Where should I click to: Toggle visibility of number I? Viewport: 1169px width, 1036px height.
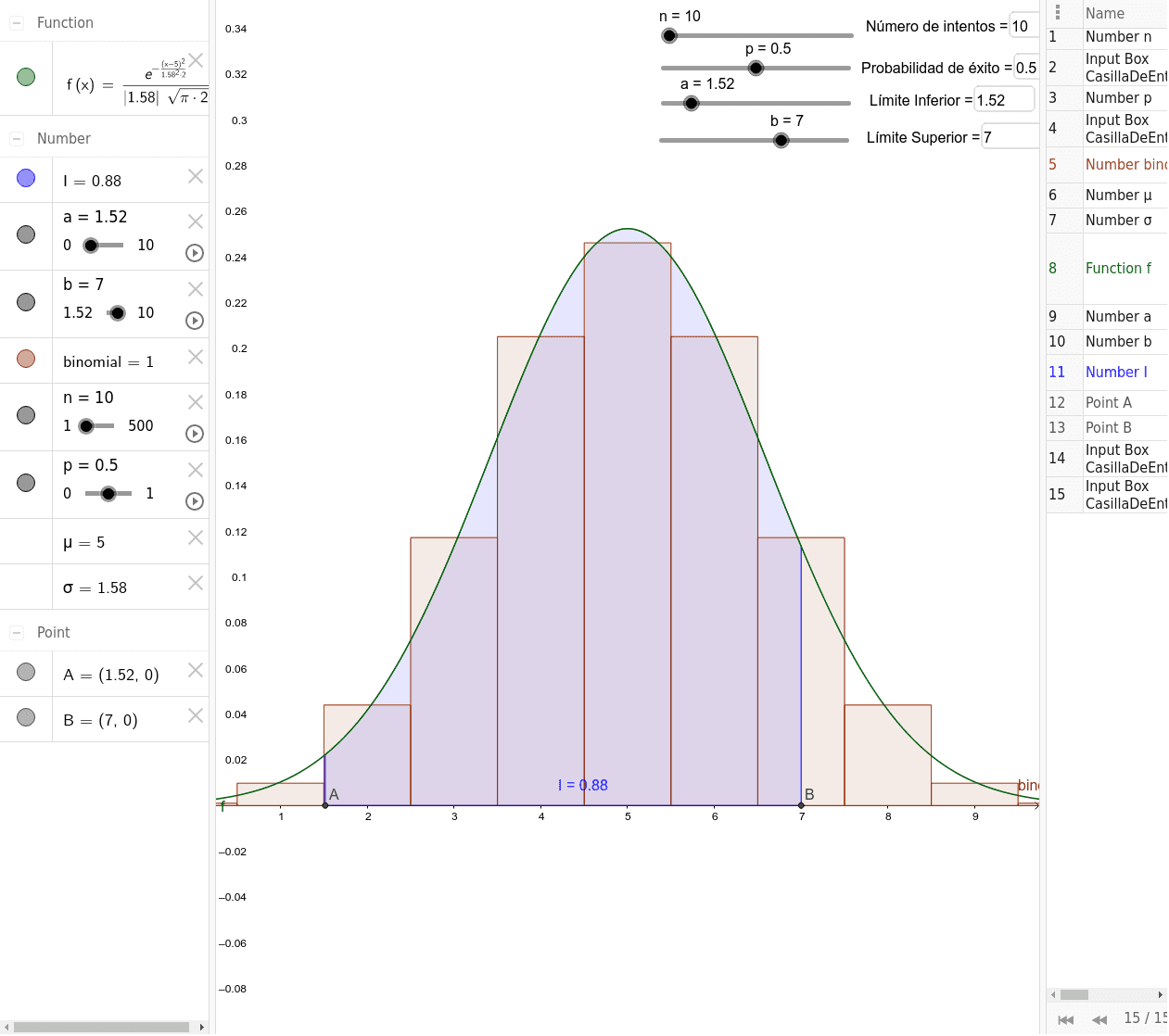tap(26, 176)
